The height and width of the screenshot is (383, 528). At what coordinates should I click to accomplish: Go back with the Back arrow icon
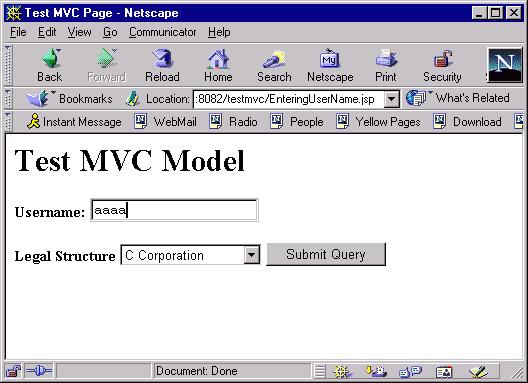click(51, 59)
